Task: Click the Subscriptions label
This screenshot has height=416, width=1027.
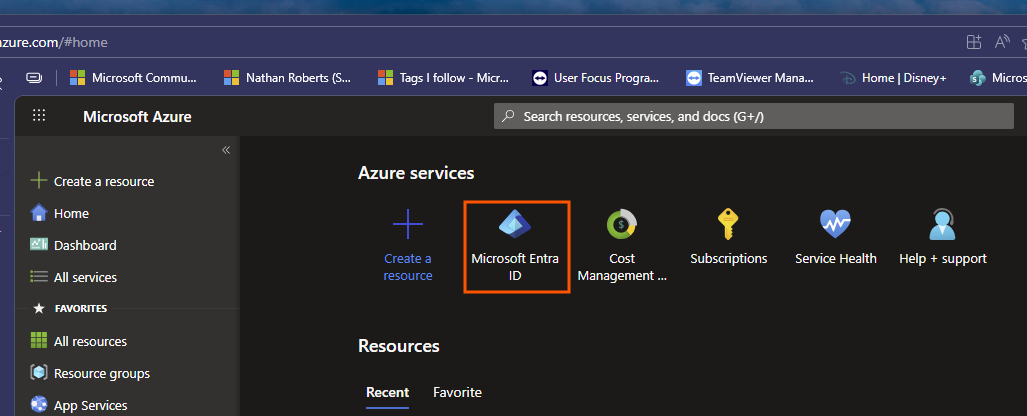Action: (728, 259)
